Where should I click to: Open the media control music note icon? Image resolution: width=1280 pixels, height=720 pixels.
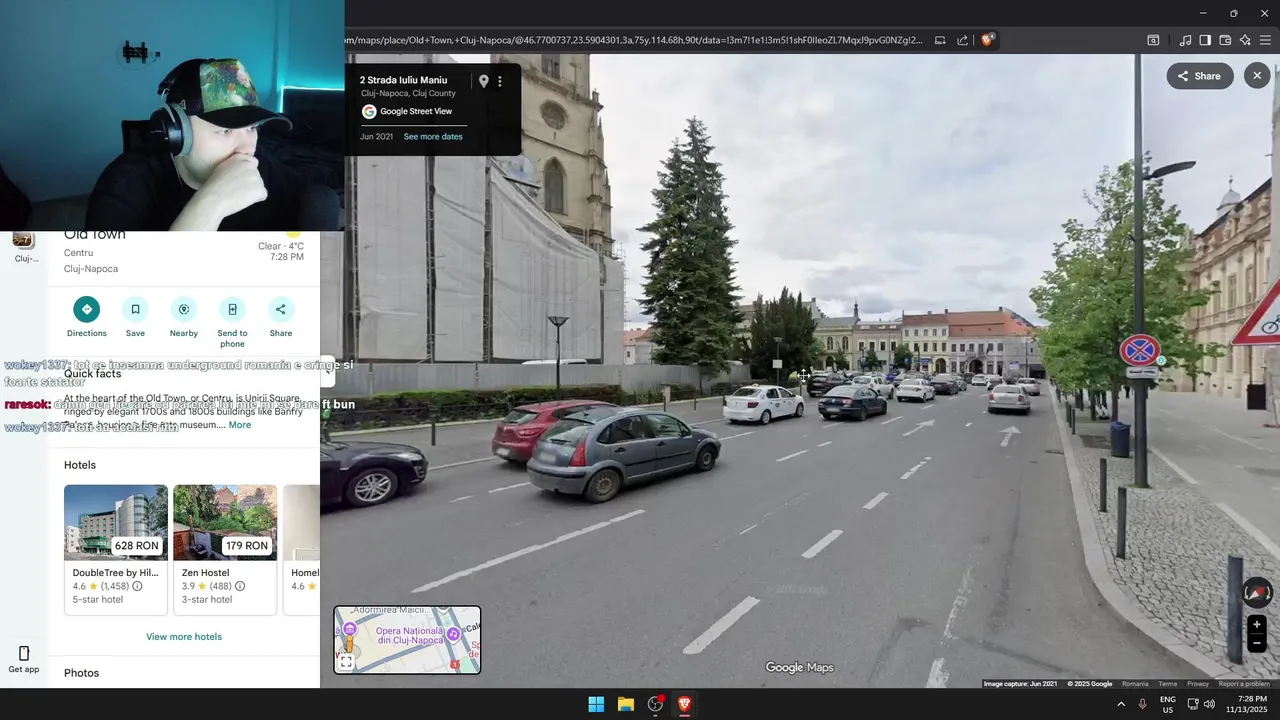1185,40
